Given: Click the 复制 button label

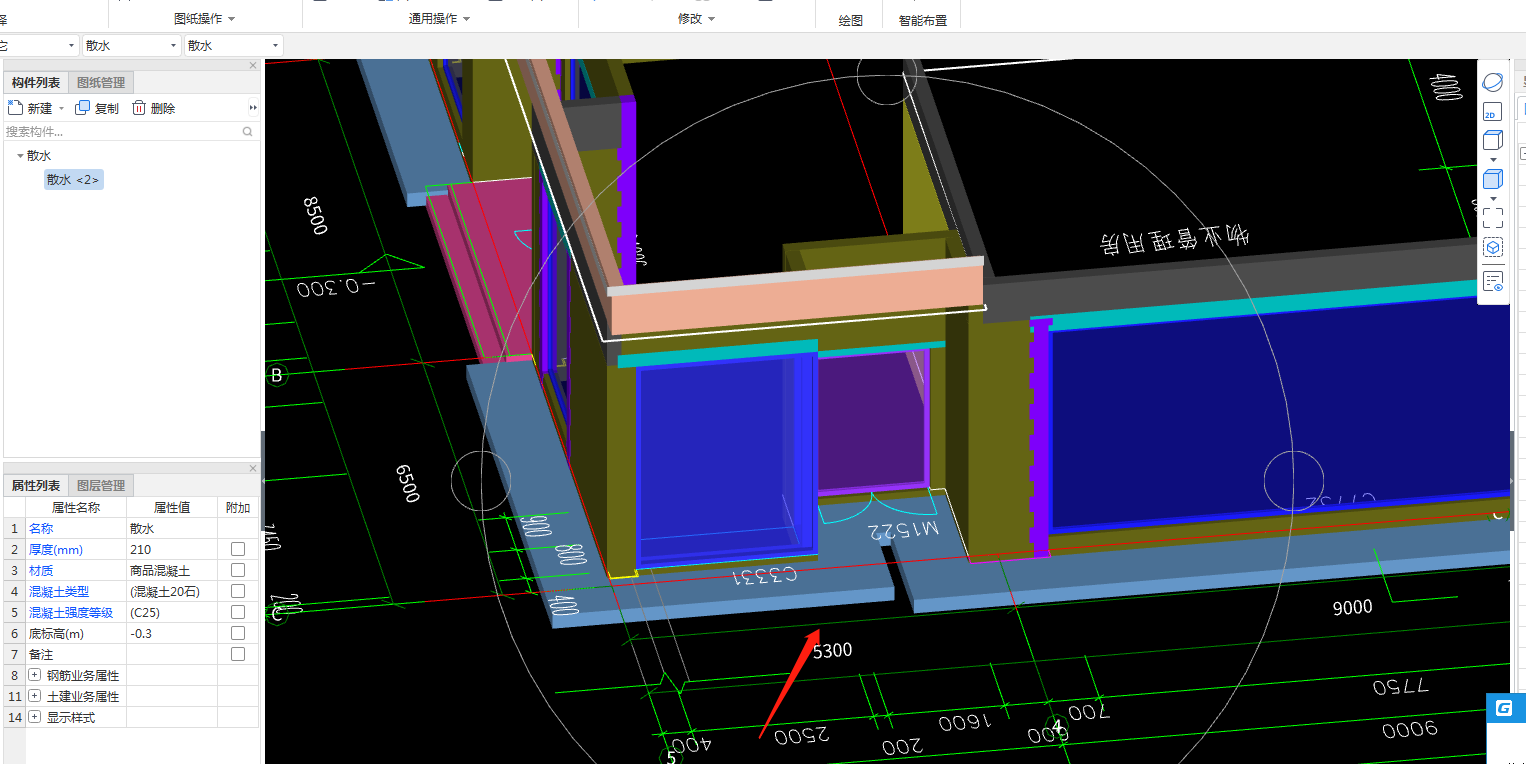Looking at the screenshot, I should coord(107,108).
